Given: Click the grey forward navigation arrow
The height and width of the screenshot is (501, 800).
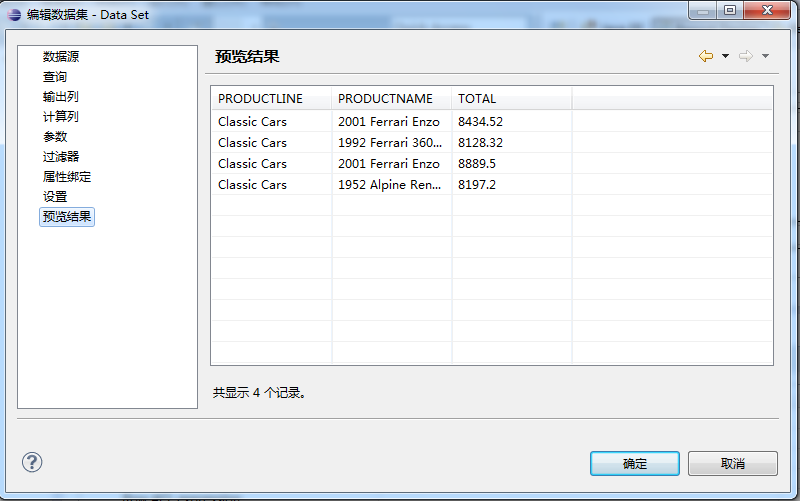Looking at the screenshot, I should pyautogui.click(x=746, y=56).
